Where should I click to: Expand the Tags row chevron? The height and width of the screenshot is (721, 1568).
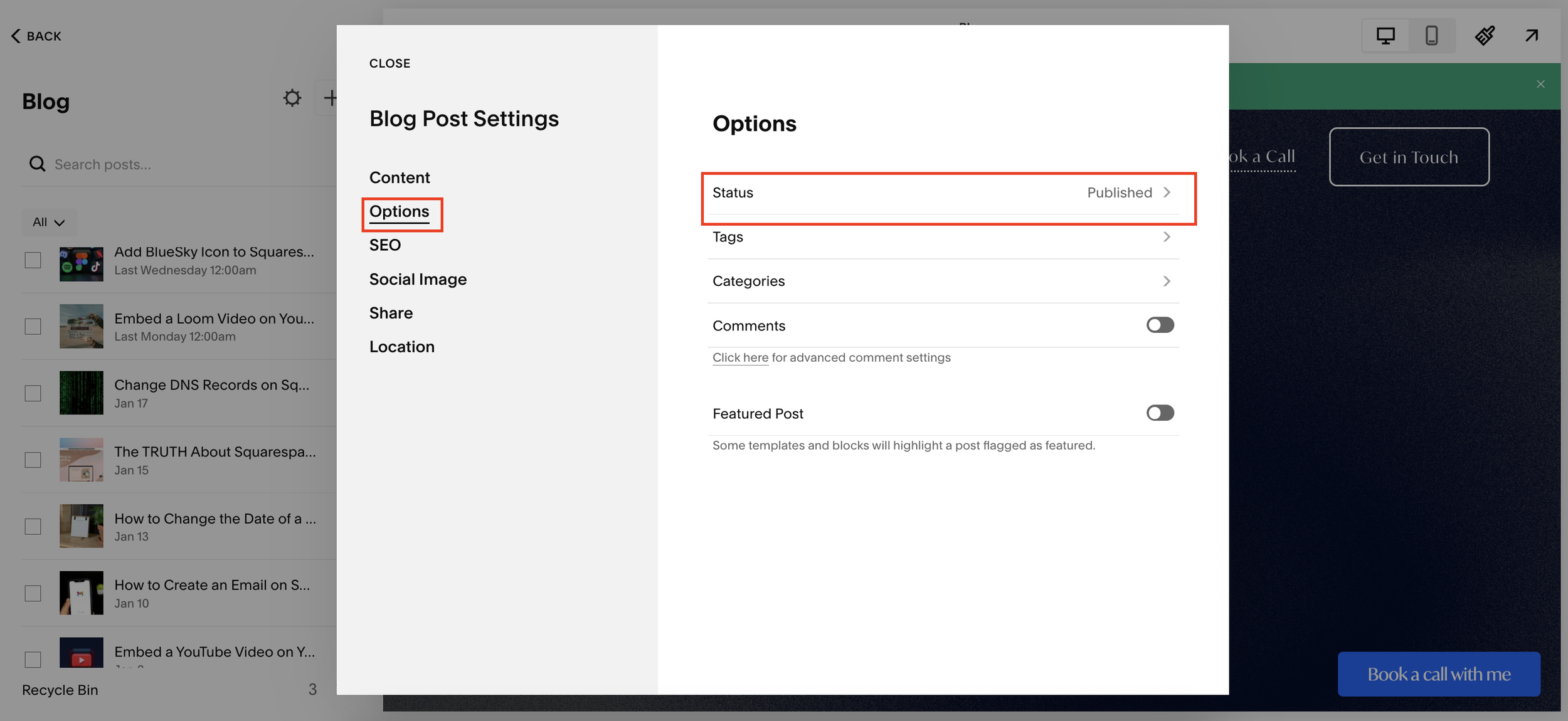click(x=1166, y=237)
